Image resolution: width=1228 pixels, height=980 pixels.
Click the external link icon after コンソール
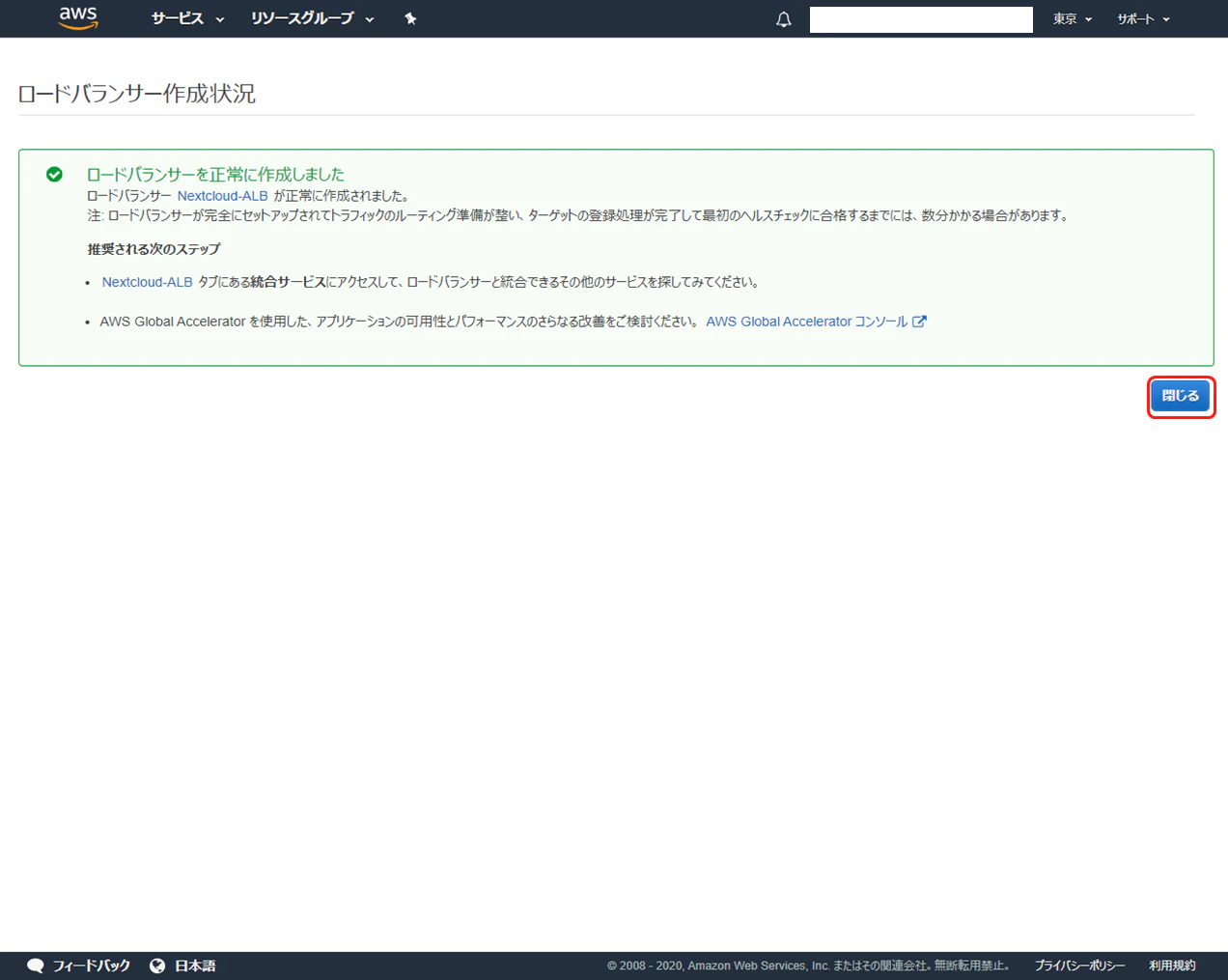click(919, 322)
